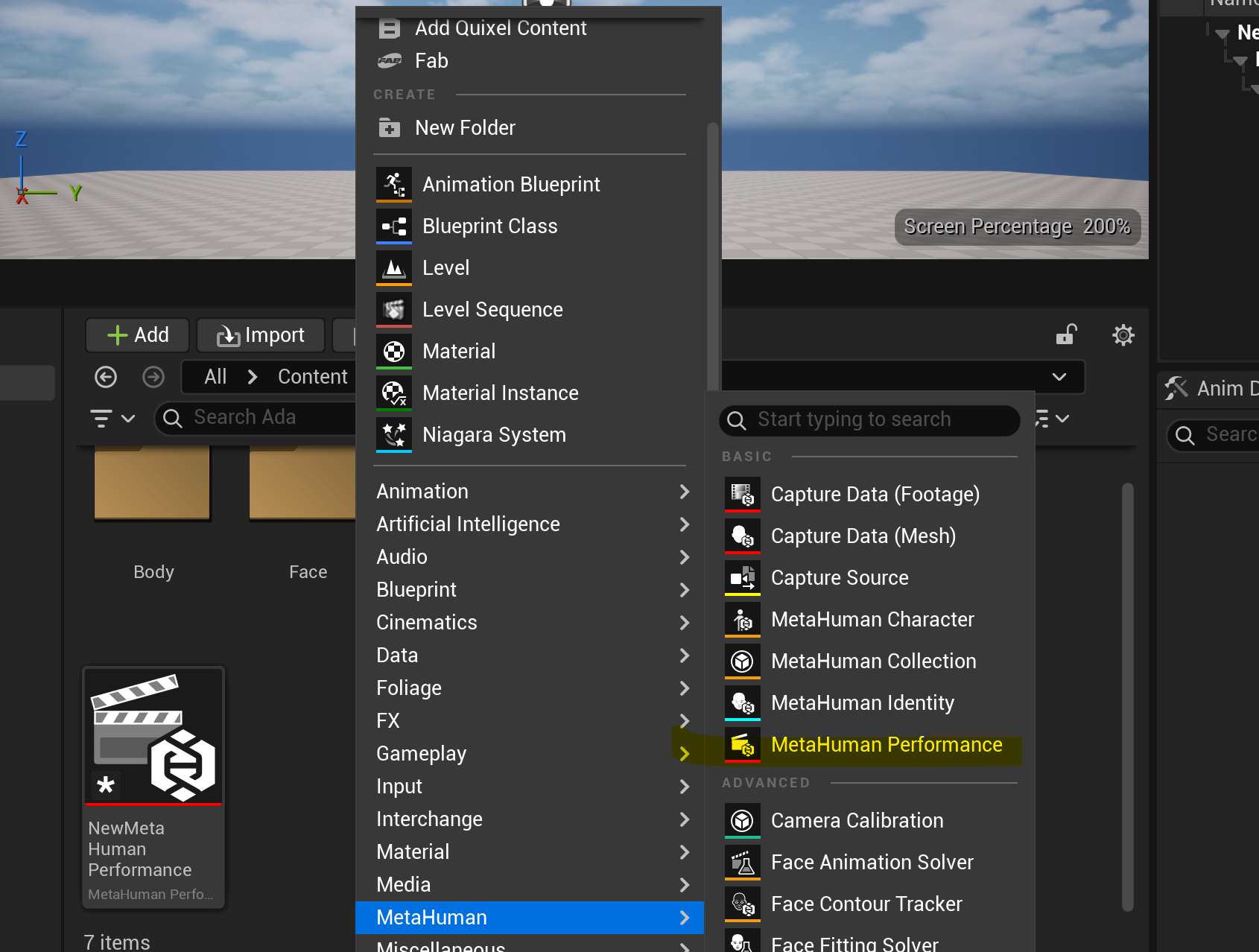The width and height of the screenshot is (1259, 952).
Task: Click the Content breadcrumb
Action: tap(313, 377)
